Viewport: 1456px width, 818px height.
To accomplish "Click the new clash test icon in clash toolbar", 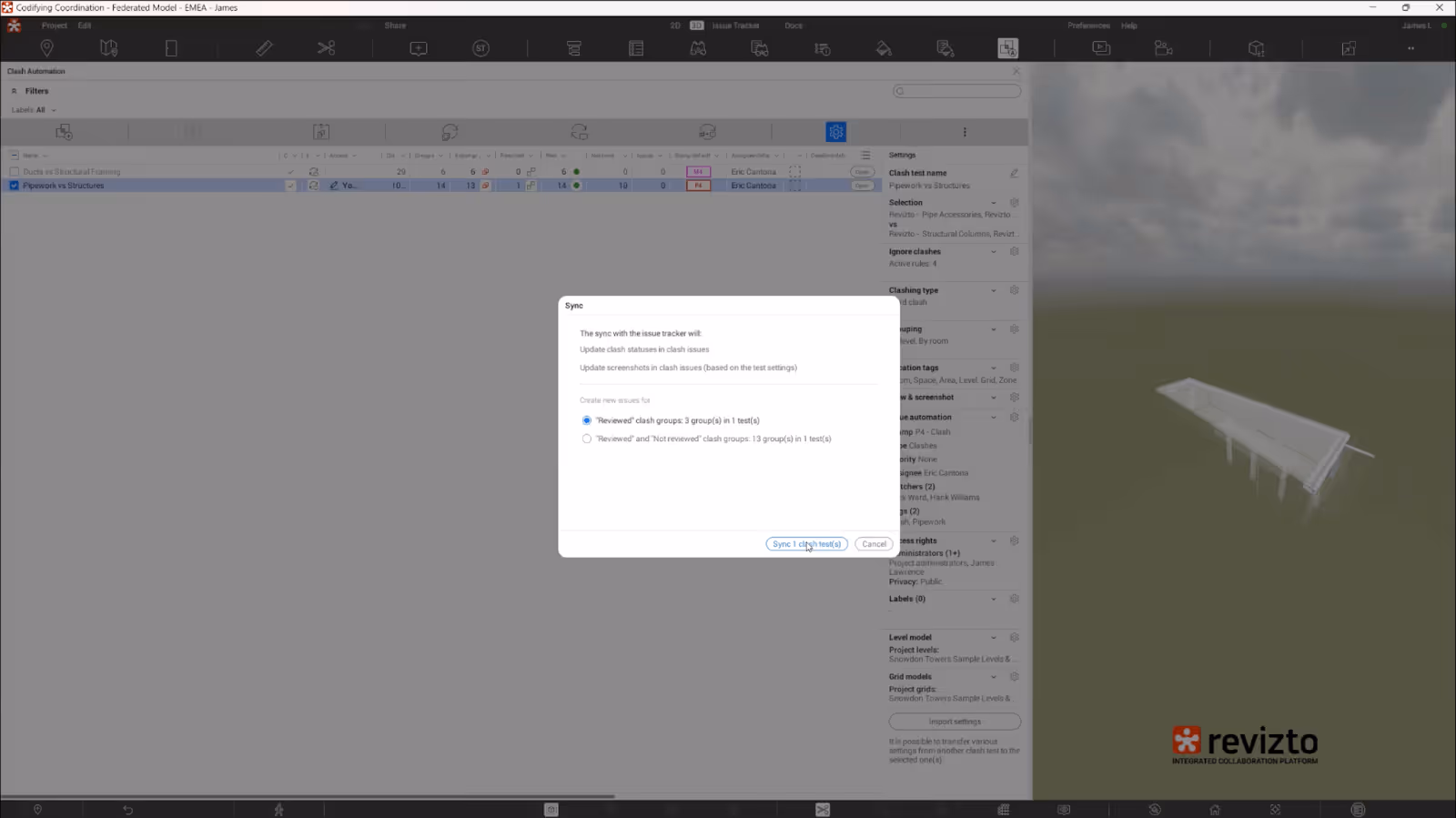I will [x=64, y=132].
